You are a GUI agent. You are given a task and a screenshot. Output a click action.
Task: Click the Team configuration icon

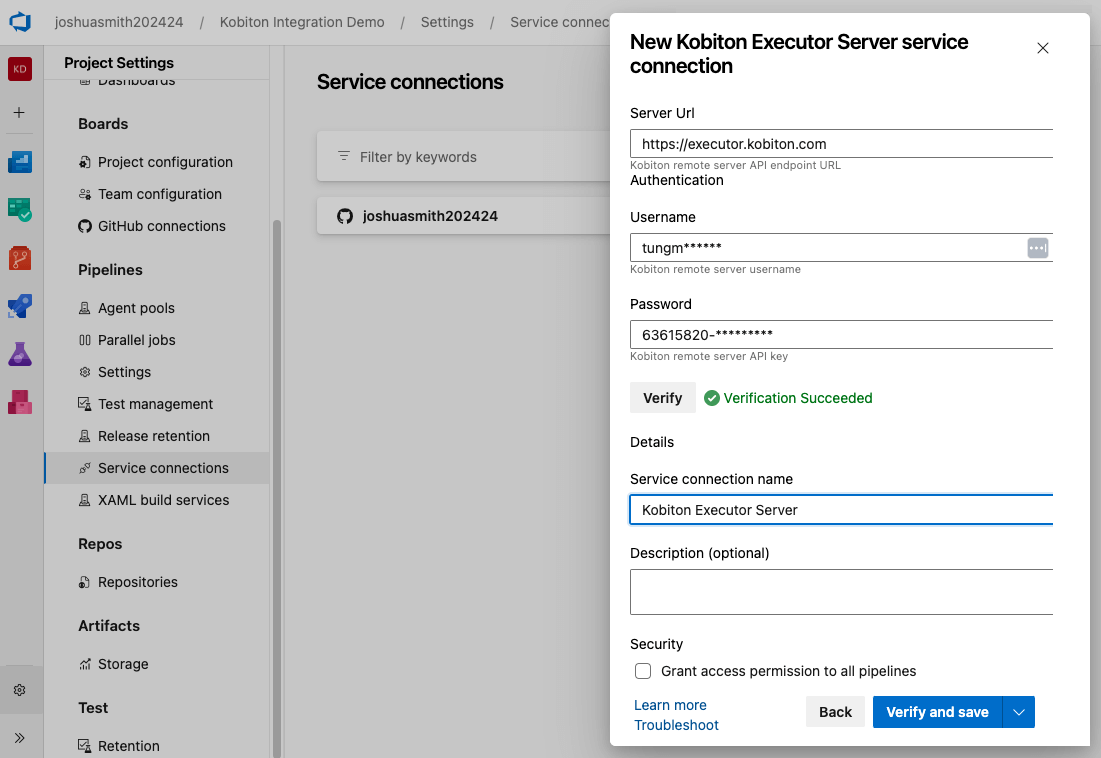click(x=85, y=194)
